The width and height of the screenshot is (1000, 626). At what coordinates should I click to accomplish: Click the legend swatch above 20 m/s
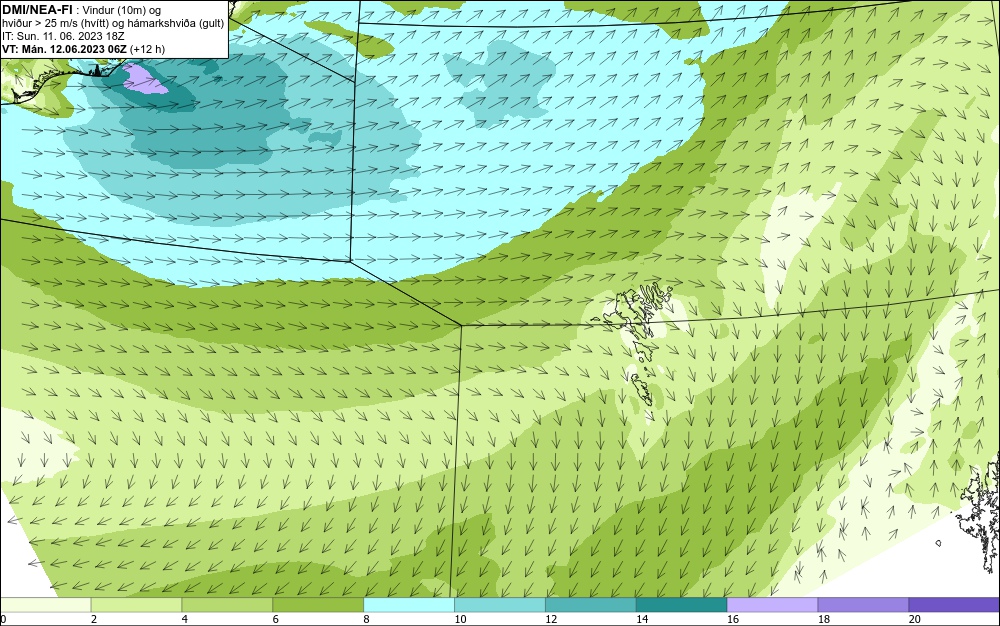click(x=954, y=605)
